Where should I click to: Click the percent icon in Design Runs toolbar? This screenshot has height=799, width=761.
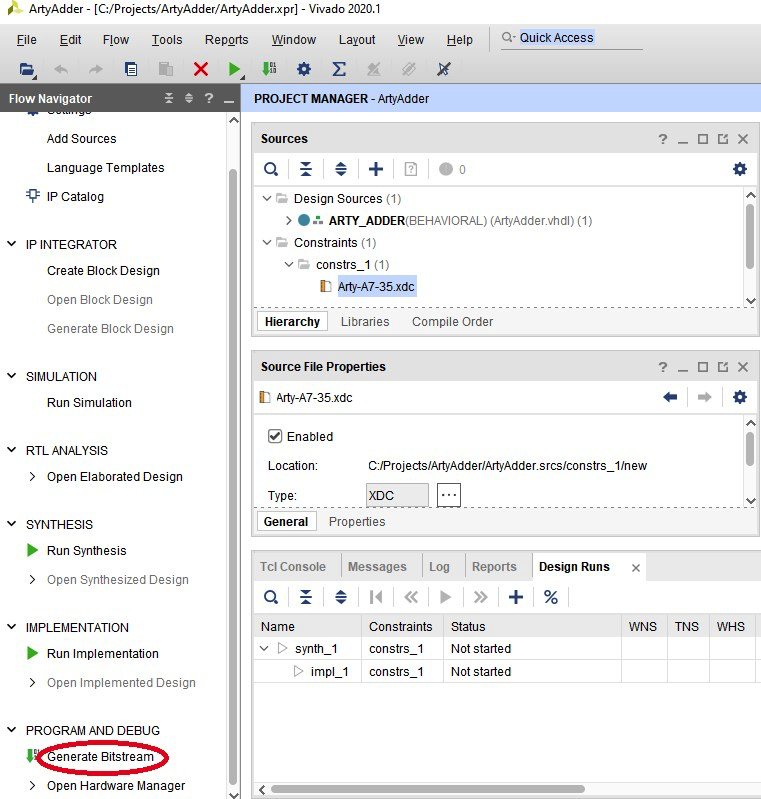pyautogui.click(x=550, y=597)
